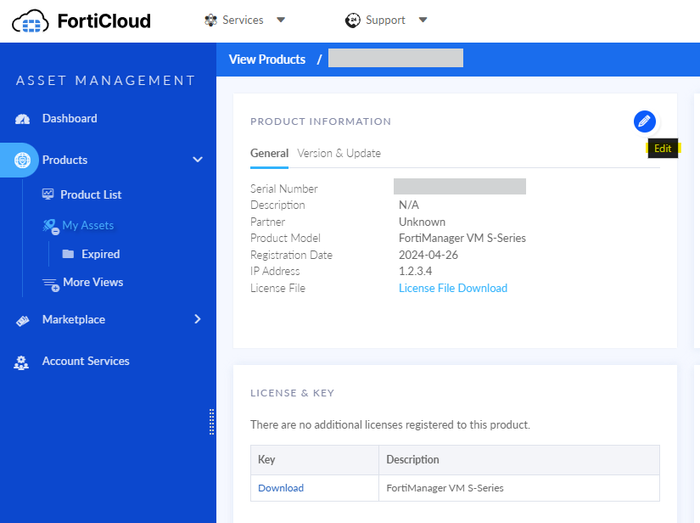Click the Download key link
The height and width of the screenshot is (523, 700).
[280, 488]
